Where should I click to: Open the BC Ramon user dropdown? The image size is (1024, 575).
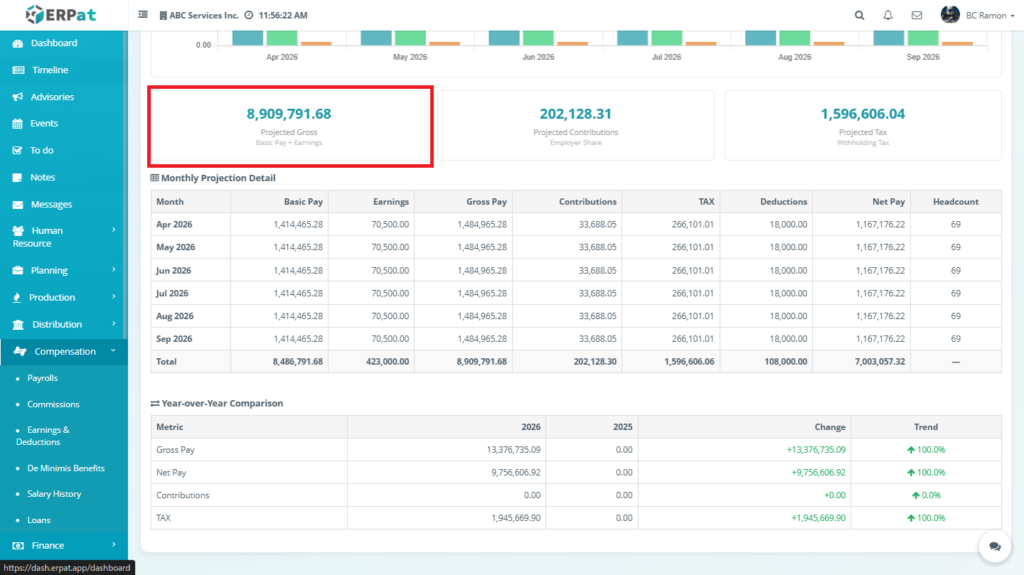click(x=969, y=15)
